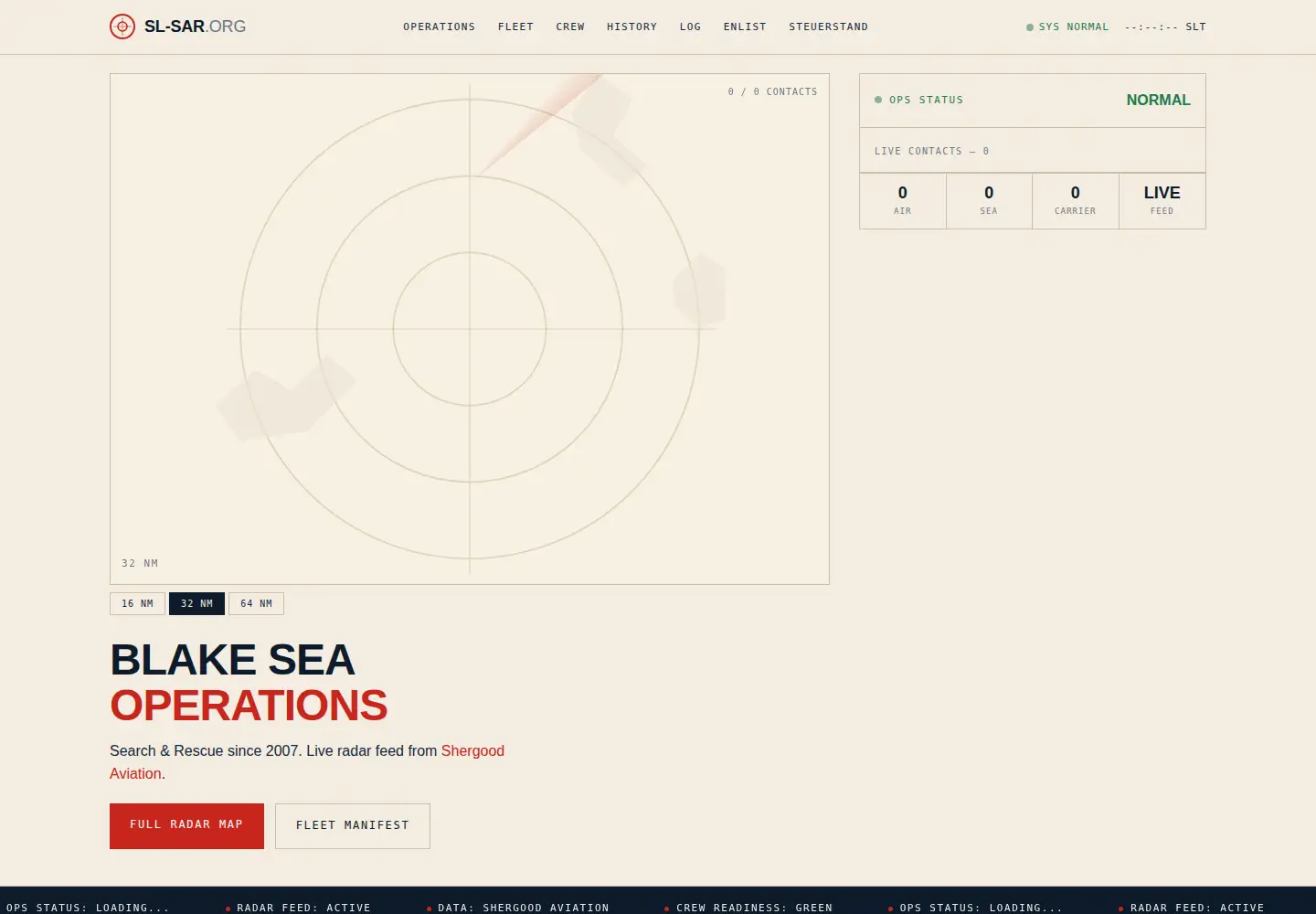This screenshot has width=1316, height=914.
Task: Select the 32 NM range button
Action: [196, 603]
